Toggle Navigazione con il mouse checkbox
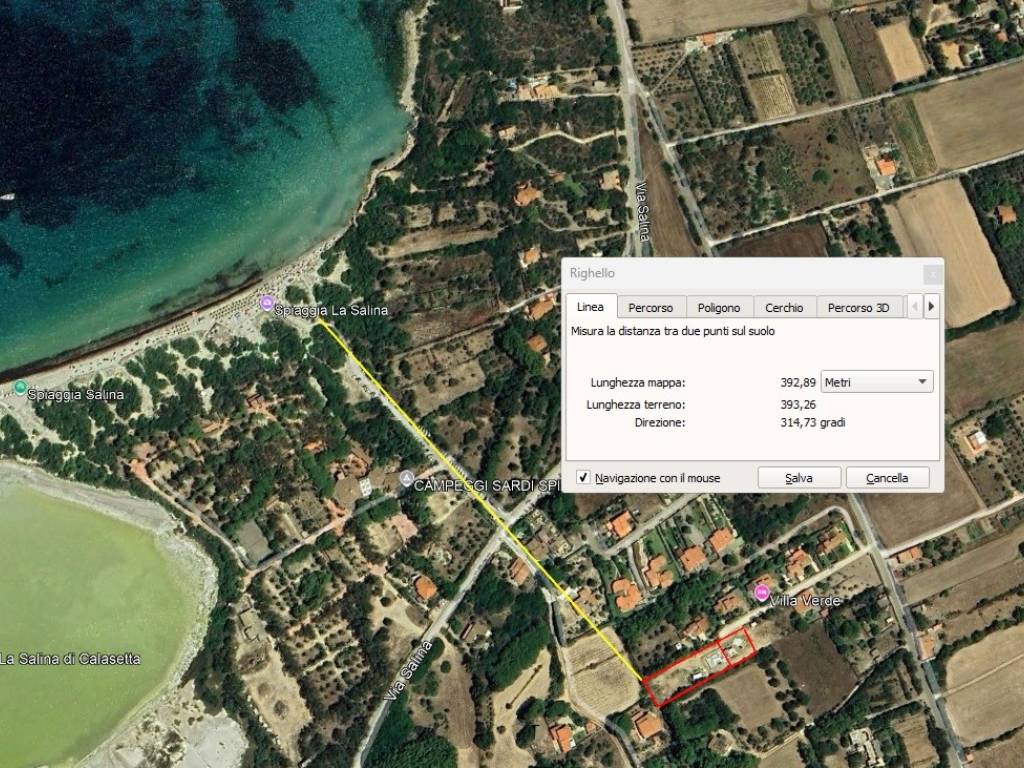The height and width of the screenshot is (768, 1024). coord(583,478)
